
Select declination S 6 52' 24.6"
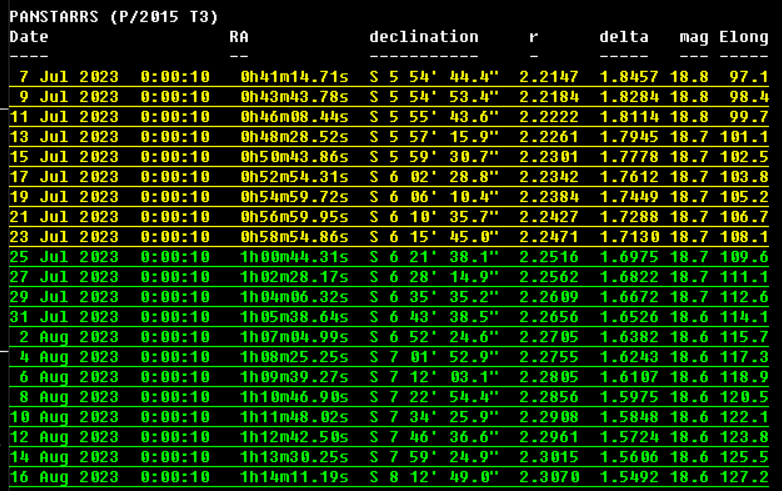tap(435, 337)
